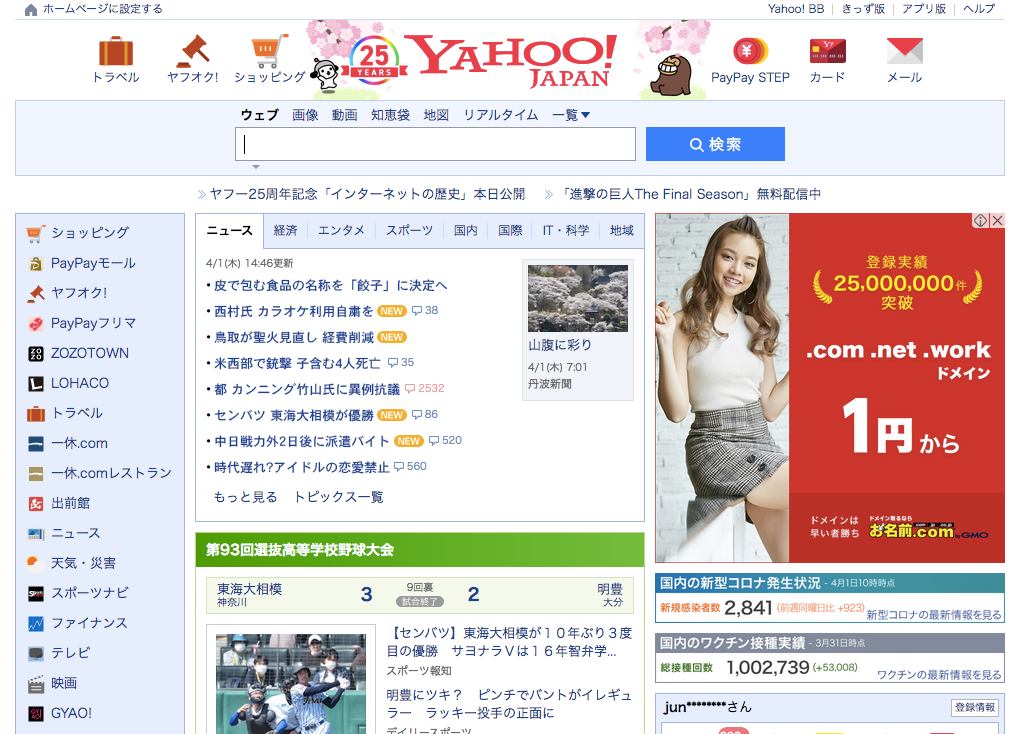Click the sidebar ファイナンス chart icon
This screenshot has height=734, width=1022.
coord(35,623)
